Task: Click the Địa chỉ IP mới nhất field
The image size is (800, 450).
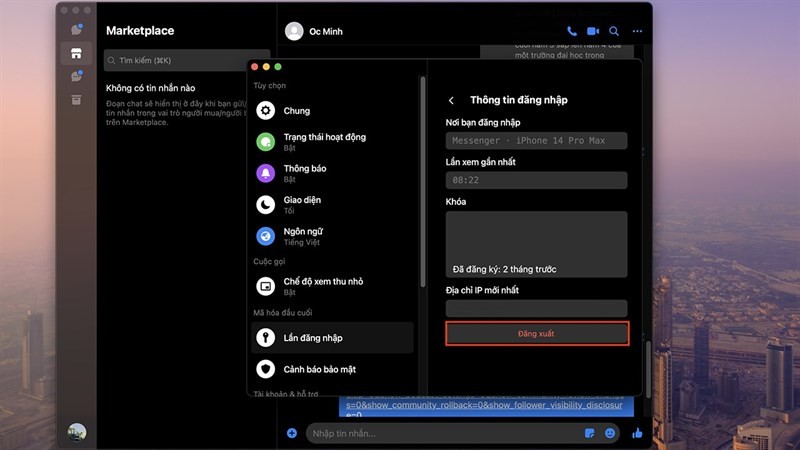Action: 536,308
